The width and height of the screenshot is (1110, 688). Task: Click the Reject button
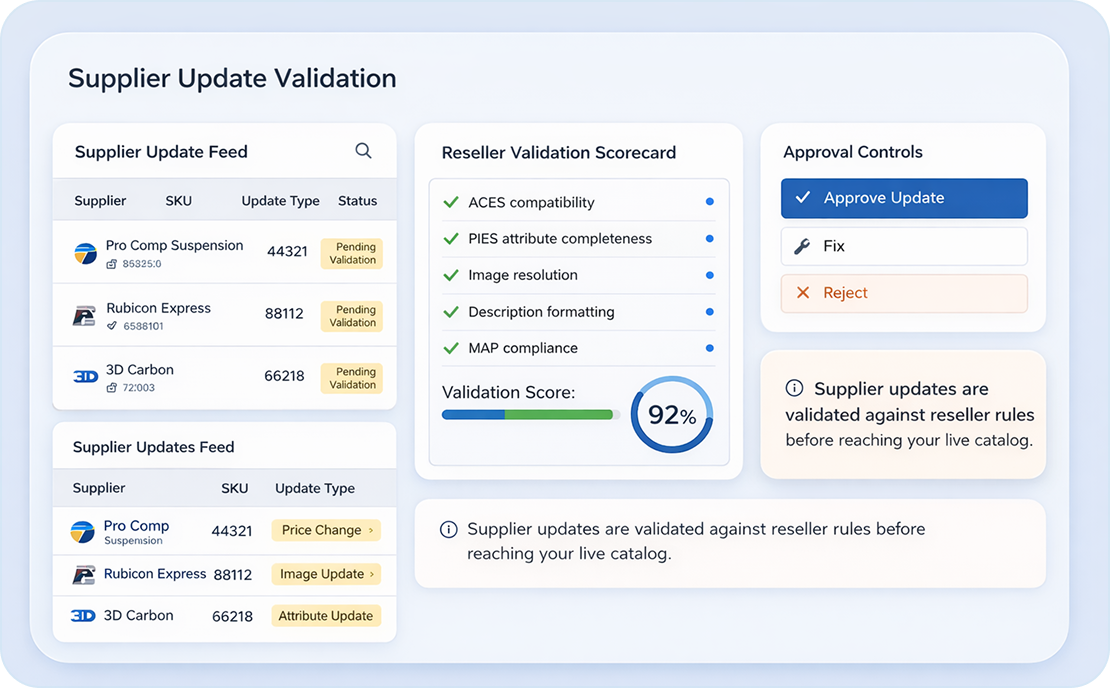click(x=903, y=293)
